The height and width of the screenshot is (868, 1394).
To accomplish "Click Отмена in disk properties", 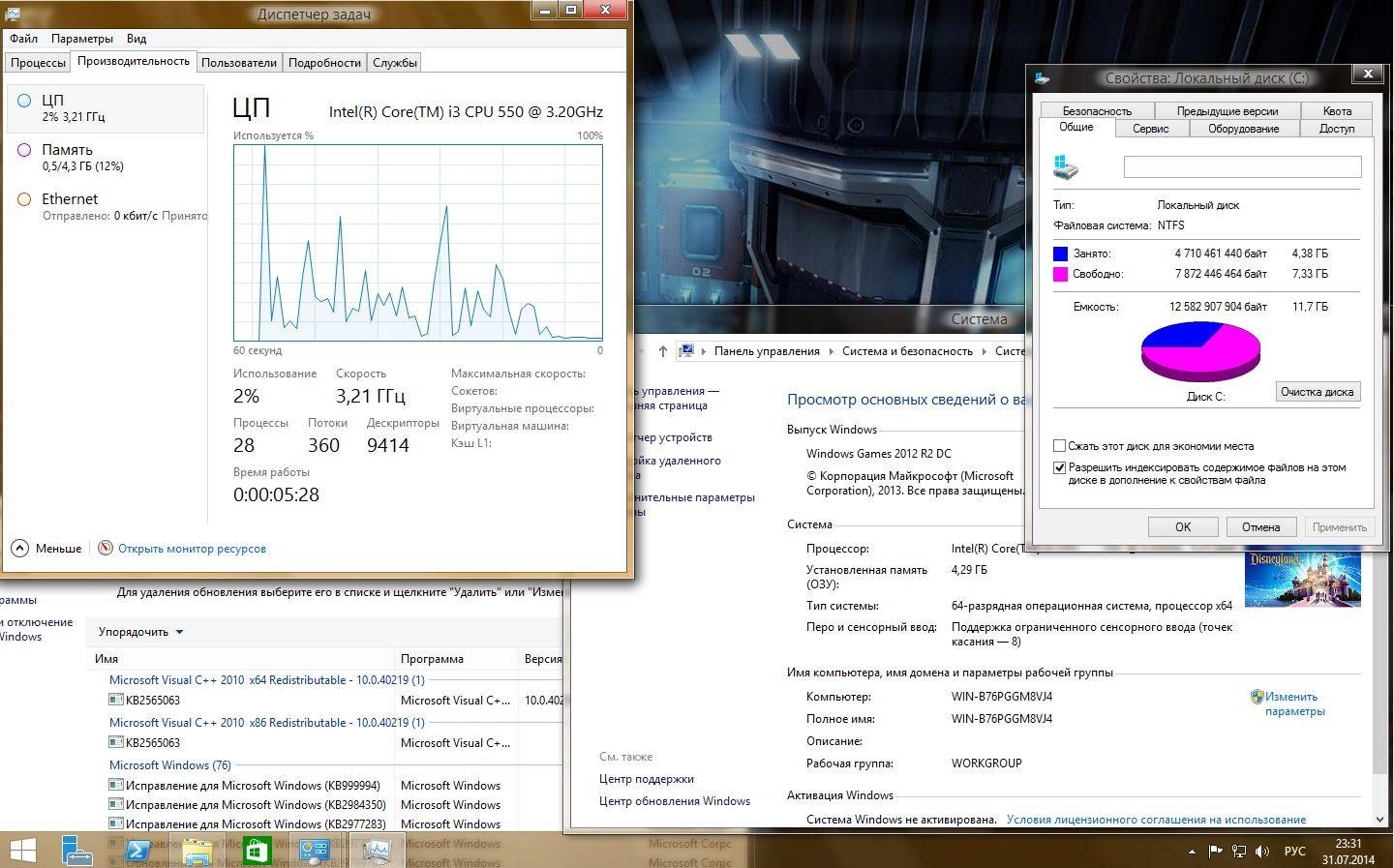I will pos(1260,526).
